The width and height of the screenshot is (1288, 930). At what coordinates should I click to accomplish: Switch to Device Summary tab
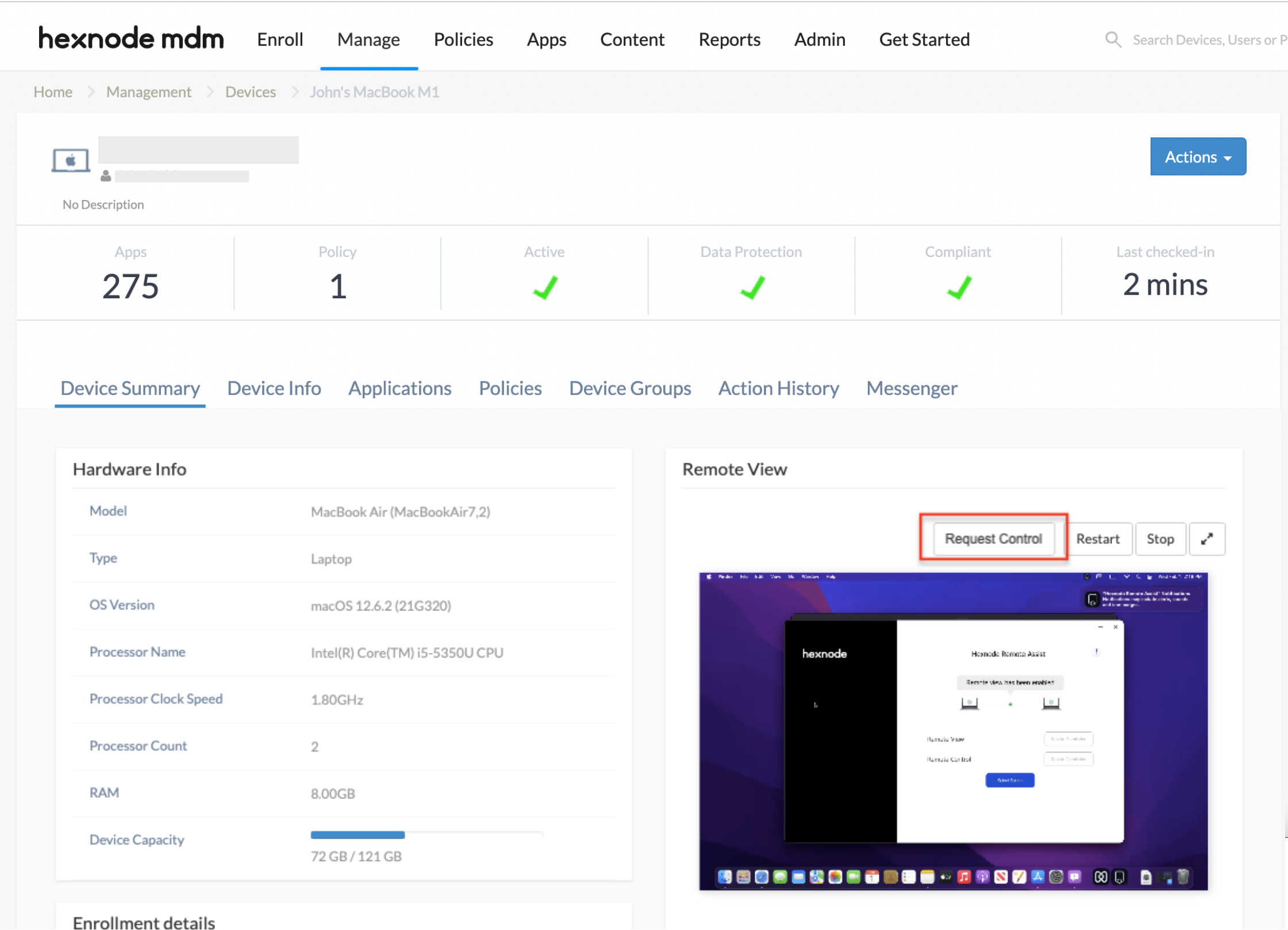(130, 389)
